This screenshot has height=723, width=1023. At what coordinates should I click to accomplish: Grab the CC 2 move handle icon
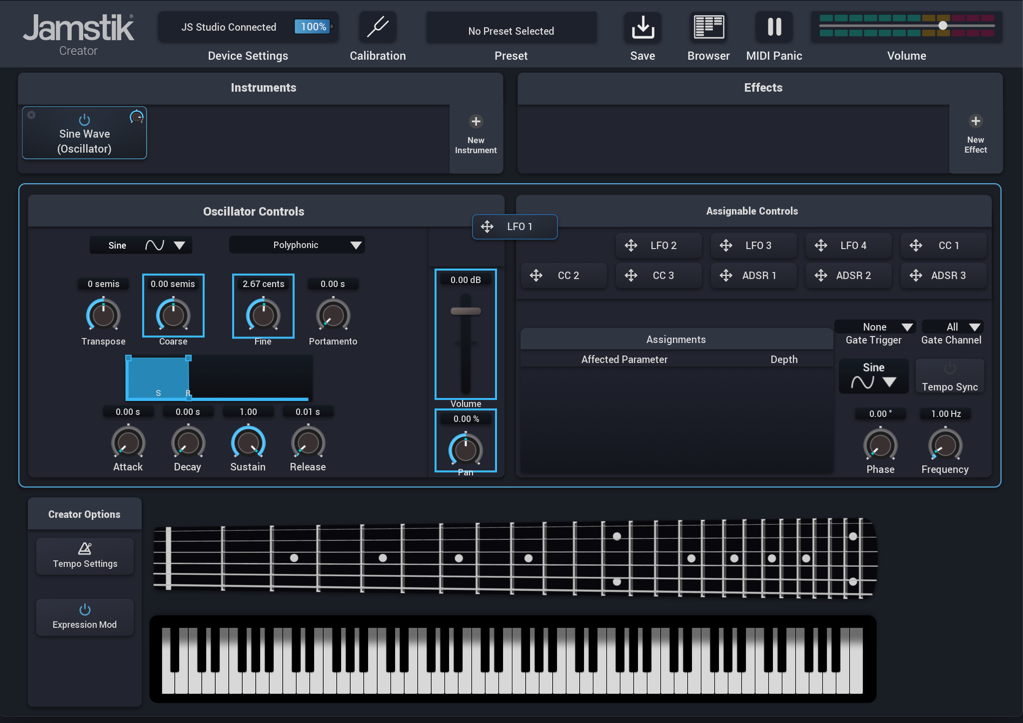(x=536, y=275)
